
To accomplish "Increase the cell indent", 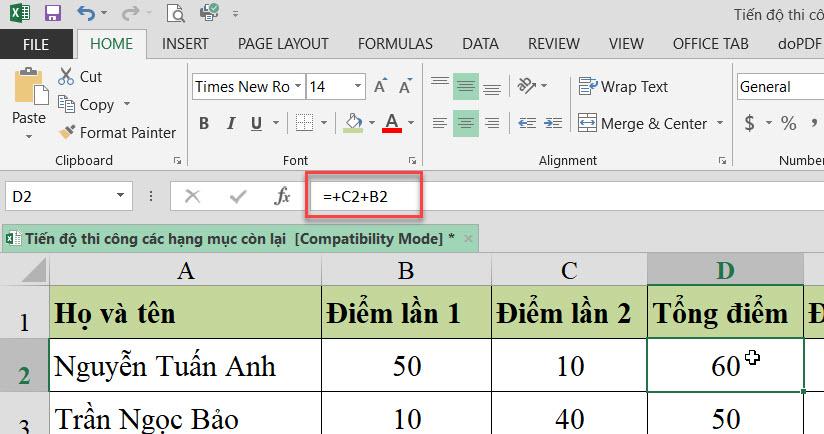I will [x=553, y=123].
